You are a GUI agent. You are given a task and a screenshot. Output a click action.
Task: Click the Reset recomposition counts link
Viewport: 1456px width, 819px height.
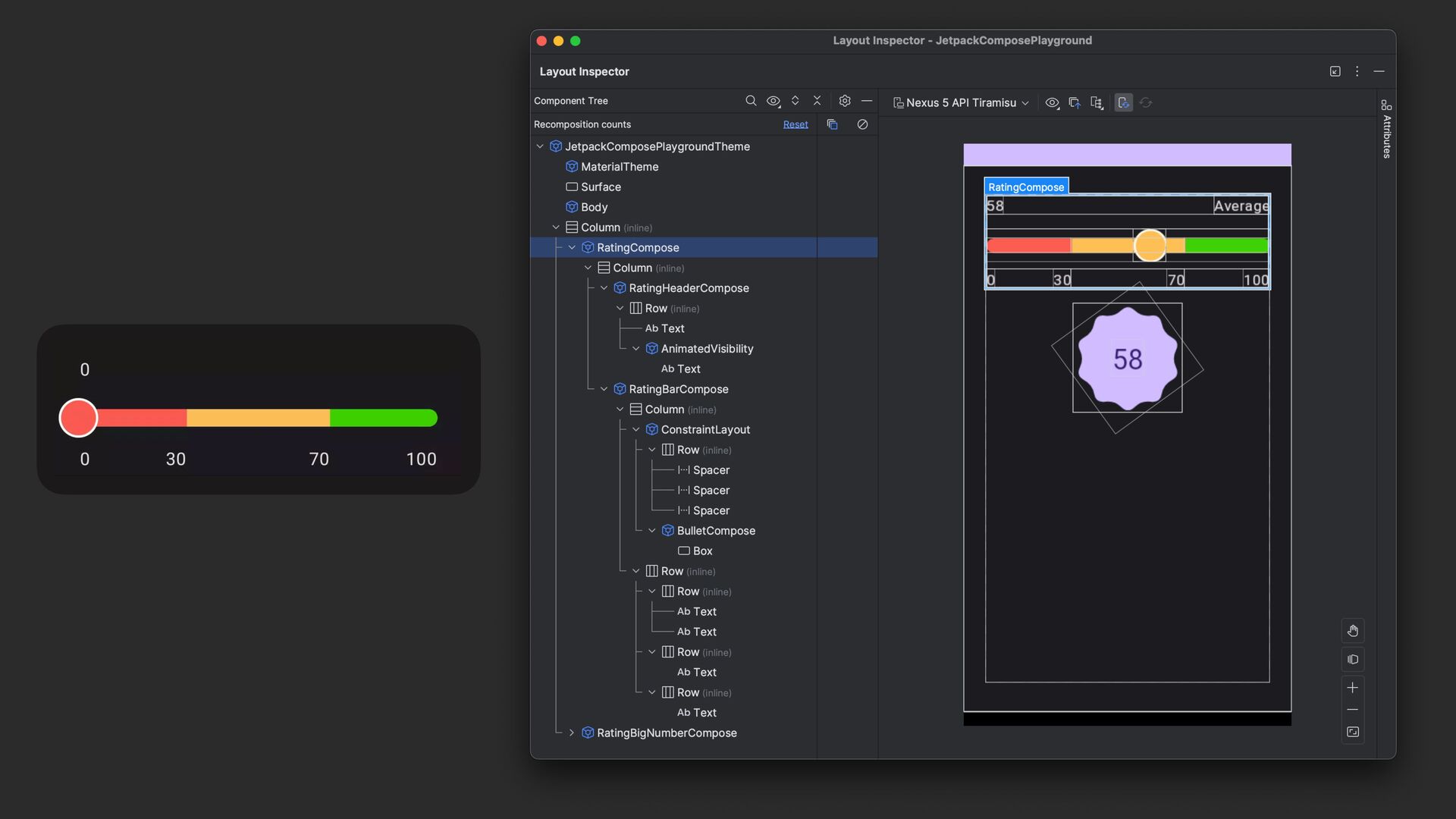point(795,124)
